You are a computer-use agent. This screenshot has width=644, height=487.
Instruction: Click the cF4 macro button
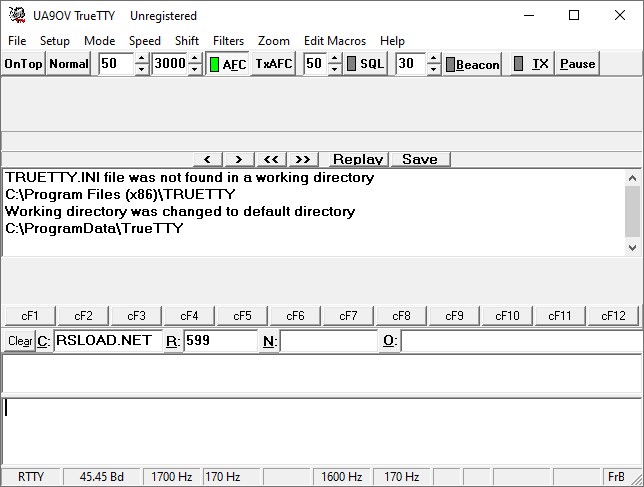pyautogui.click(x=189, y=316)
